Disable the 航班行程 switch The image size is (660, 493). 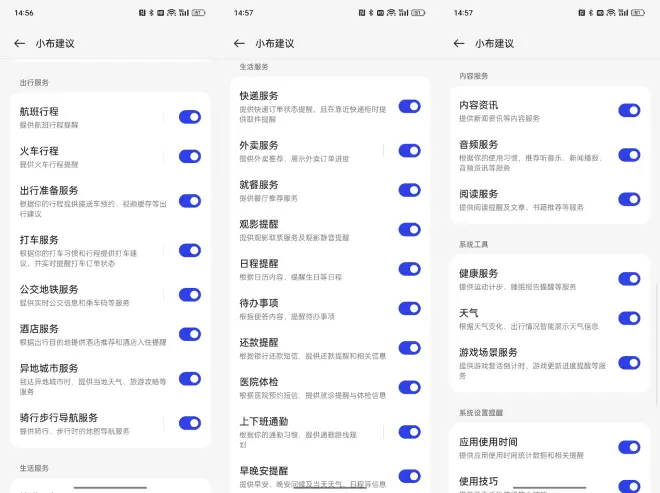(x=190, y=117)
